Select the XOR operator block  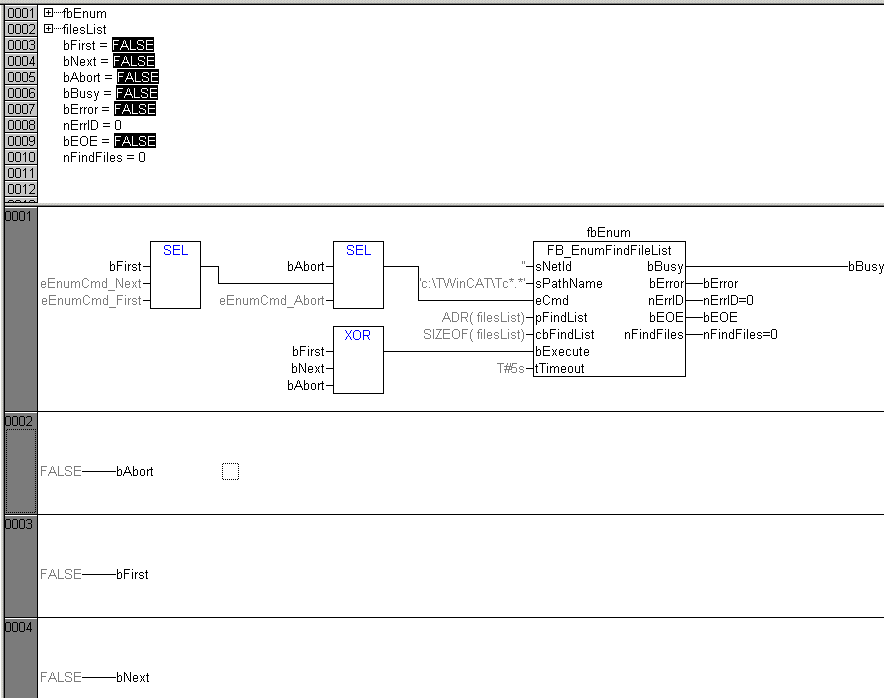click(358, 360)
